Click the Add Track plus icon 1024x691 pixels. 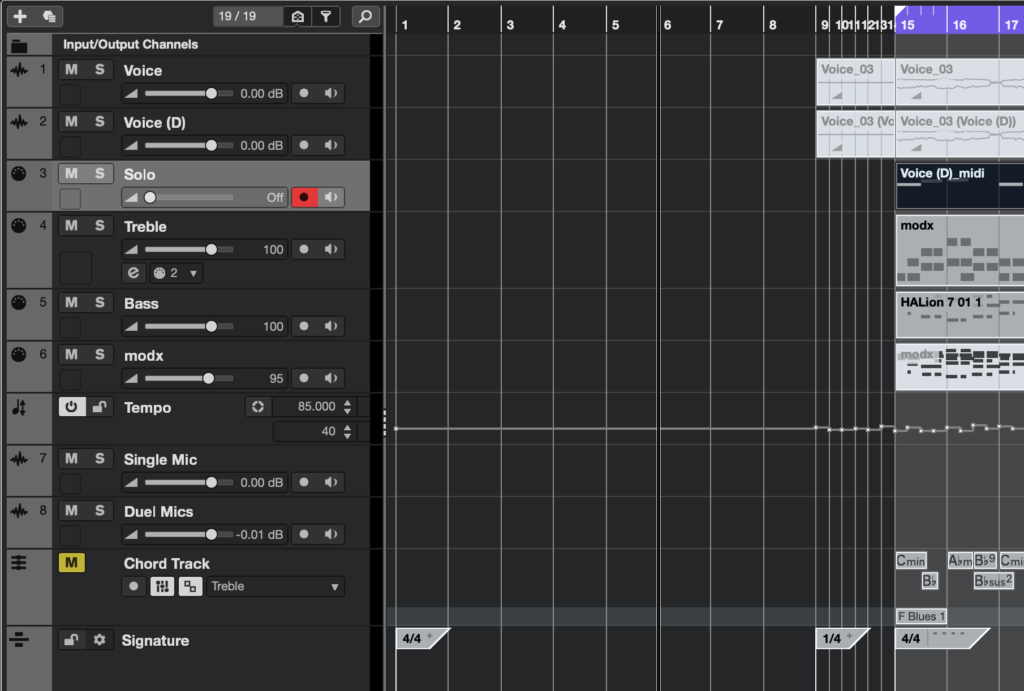coord(20,16)
